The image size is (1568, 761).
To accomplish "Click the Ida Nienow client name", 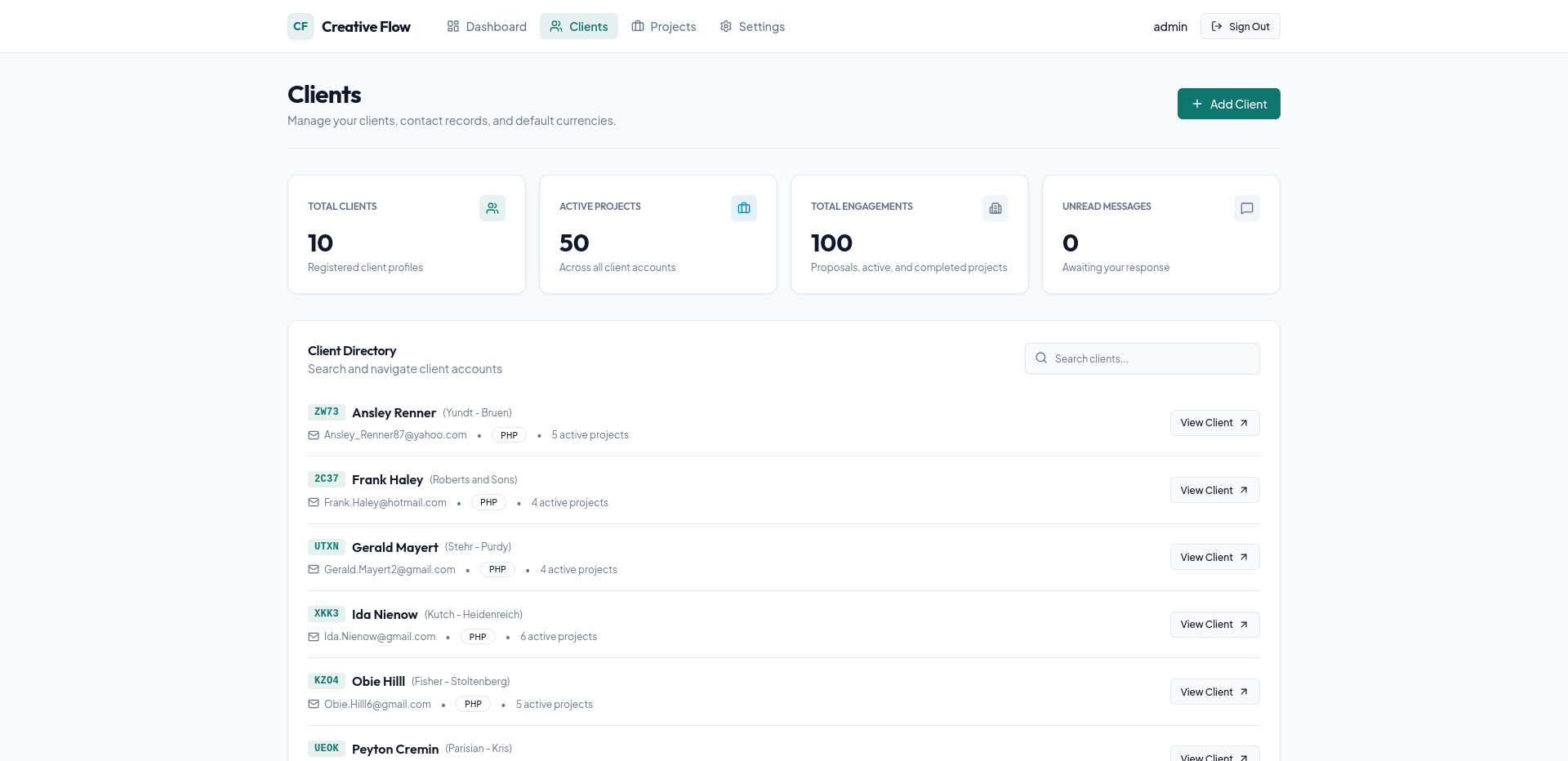I will point(385,615).
